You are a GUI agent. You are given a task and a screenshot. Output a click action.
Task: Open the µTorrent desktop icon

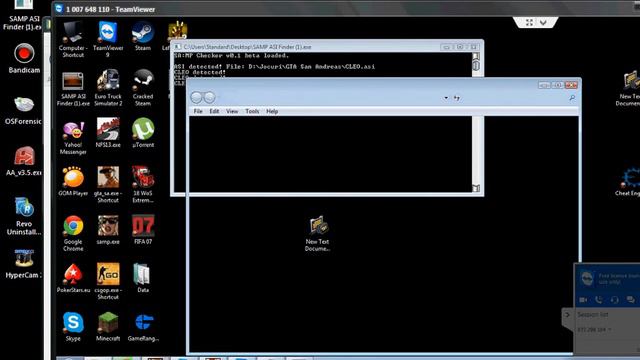[x=143, y=133]
